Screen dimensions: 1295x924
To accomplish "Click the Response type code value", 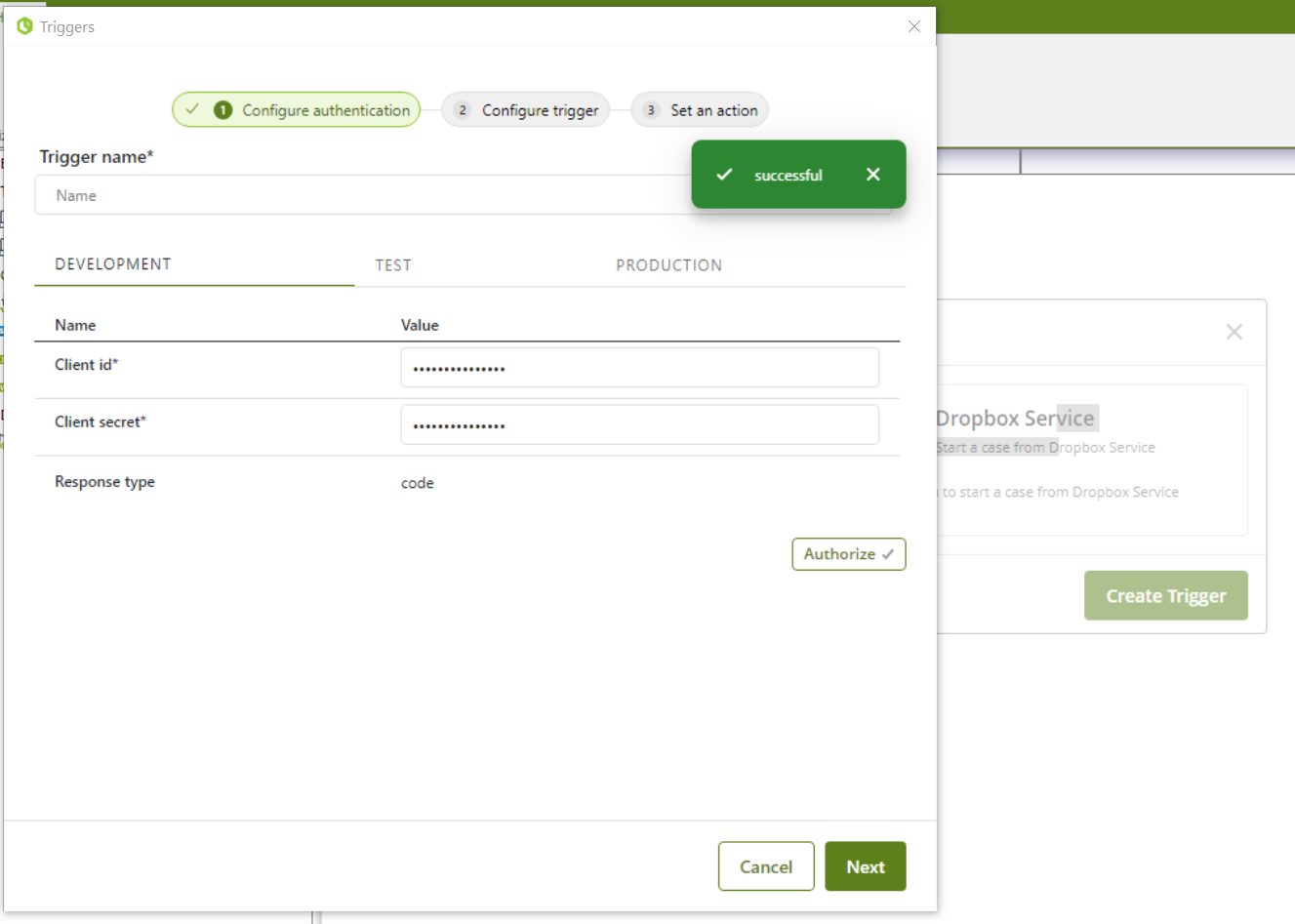I will pos(418,483).
